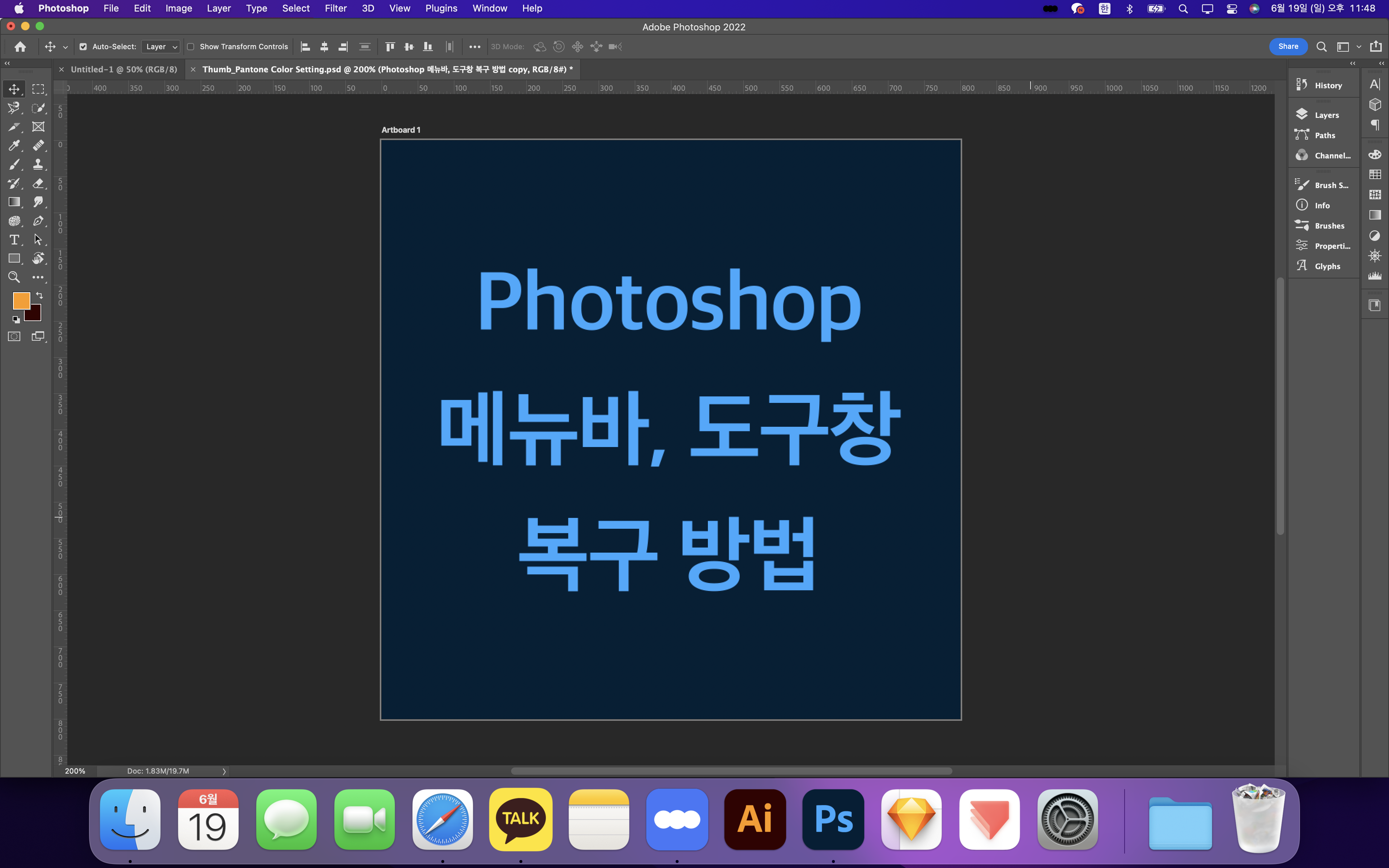The width and height of the screenshot is (1389, 868).
Task: Click the Home icon in options bar
Action: tap(20, 47)
